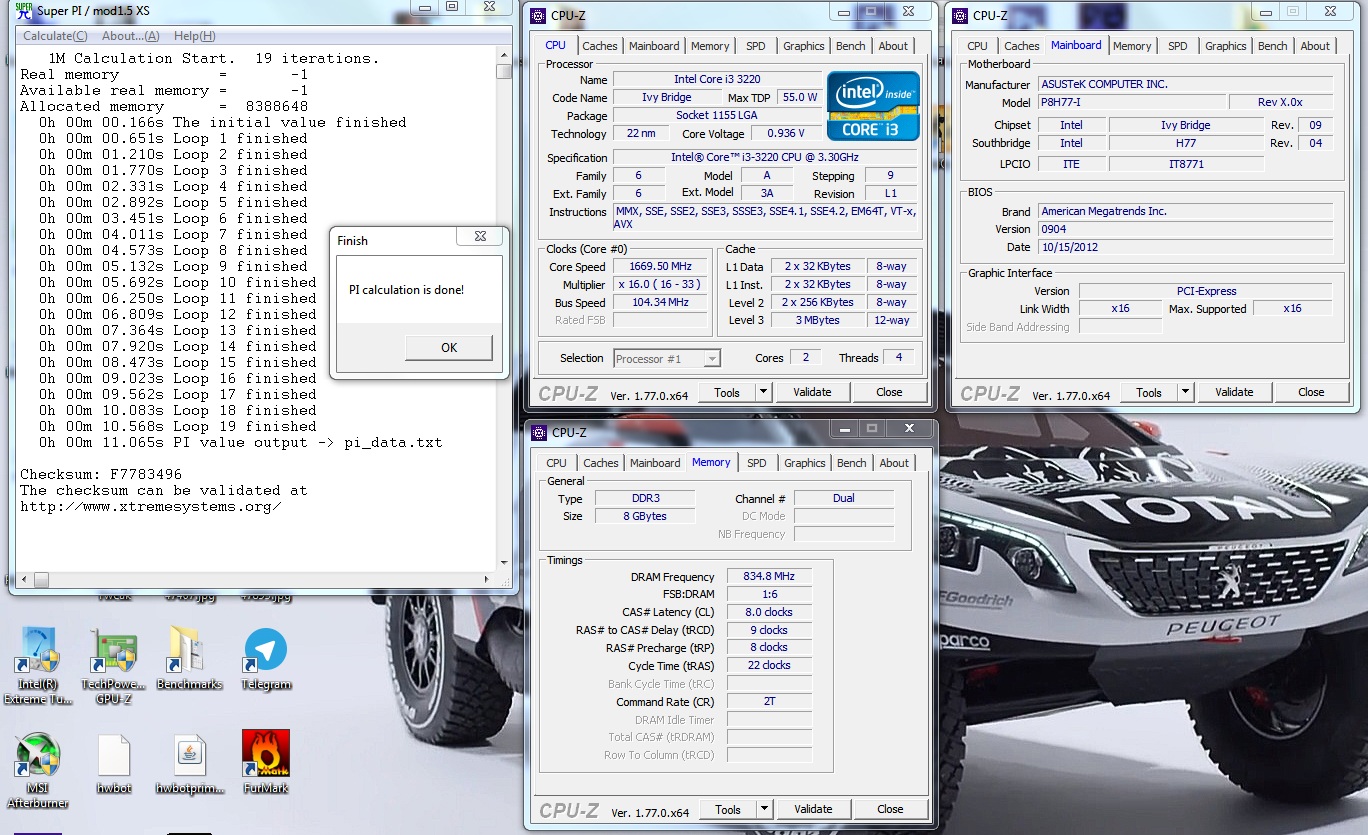Select the hwbotprime Java file icon

coord(189,765)
